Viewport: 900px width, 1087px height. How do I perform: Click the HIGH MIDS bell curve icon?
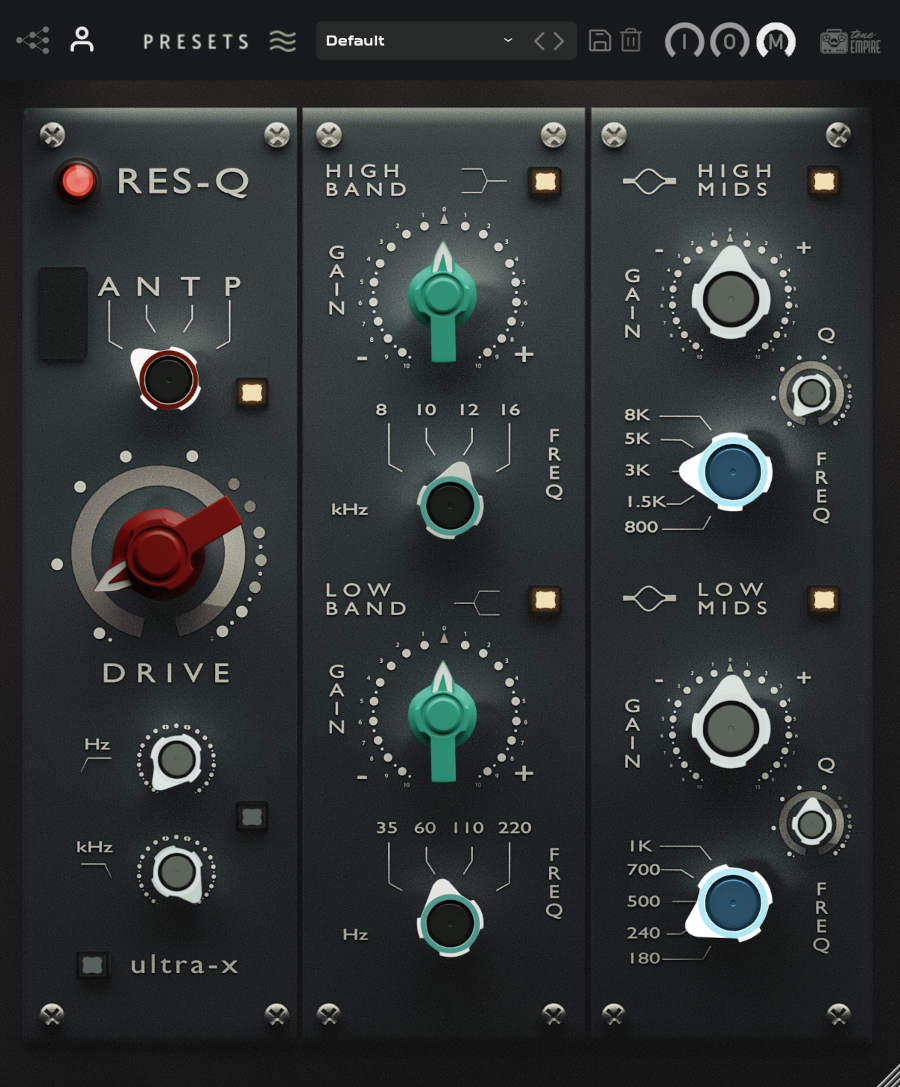point(649,182)
